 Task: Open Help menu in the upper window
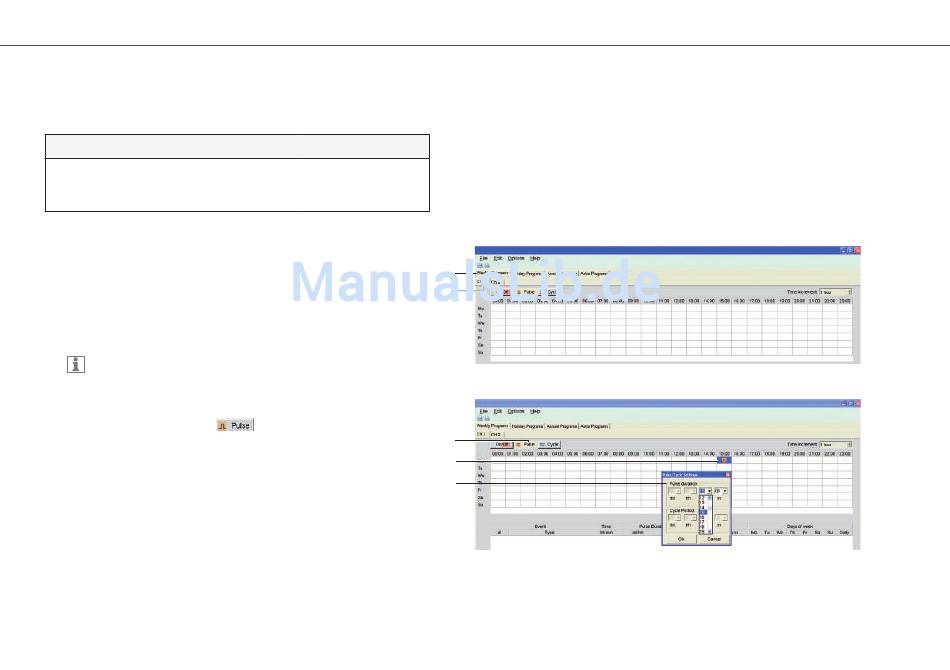coord(535,258)
